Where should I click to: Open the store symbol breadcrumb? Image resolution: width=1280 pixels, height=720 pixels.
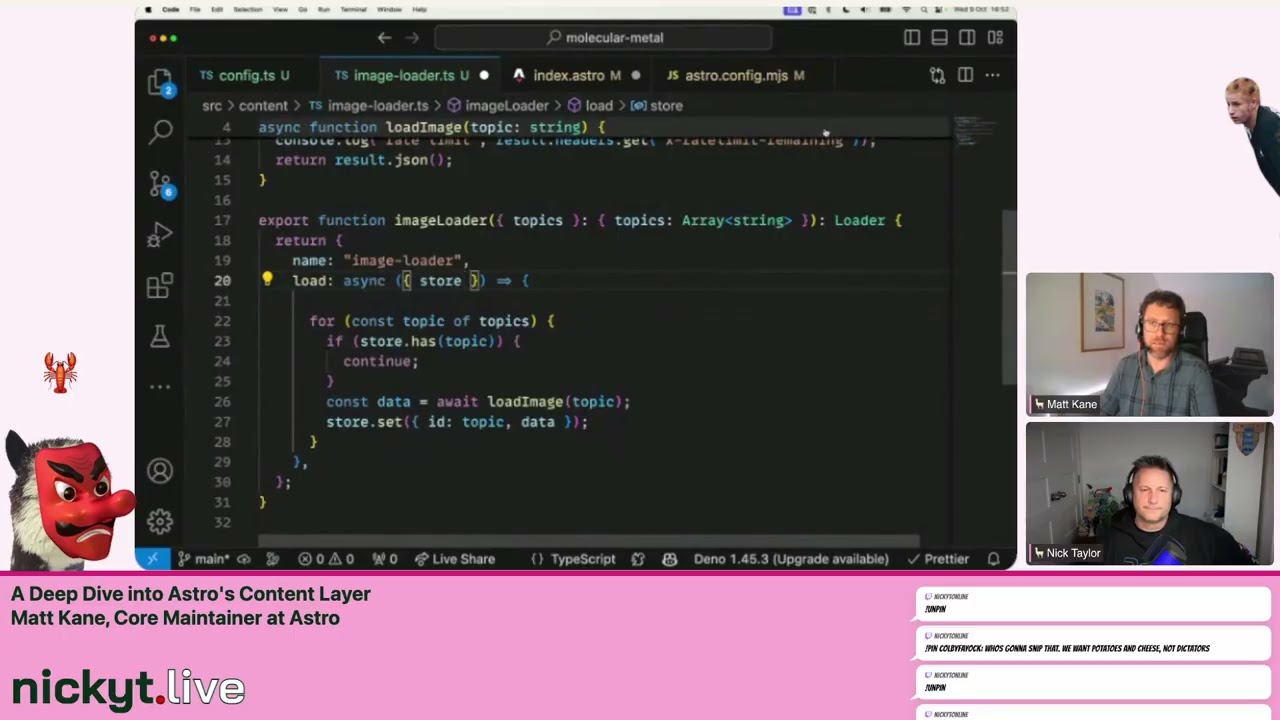click(x=657, y=105)
